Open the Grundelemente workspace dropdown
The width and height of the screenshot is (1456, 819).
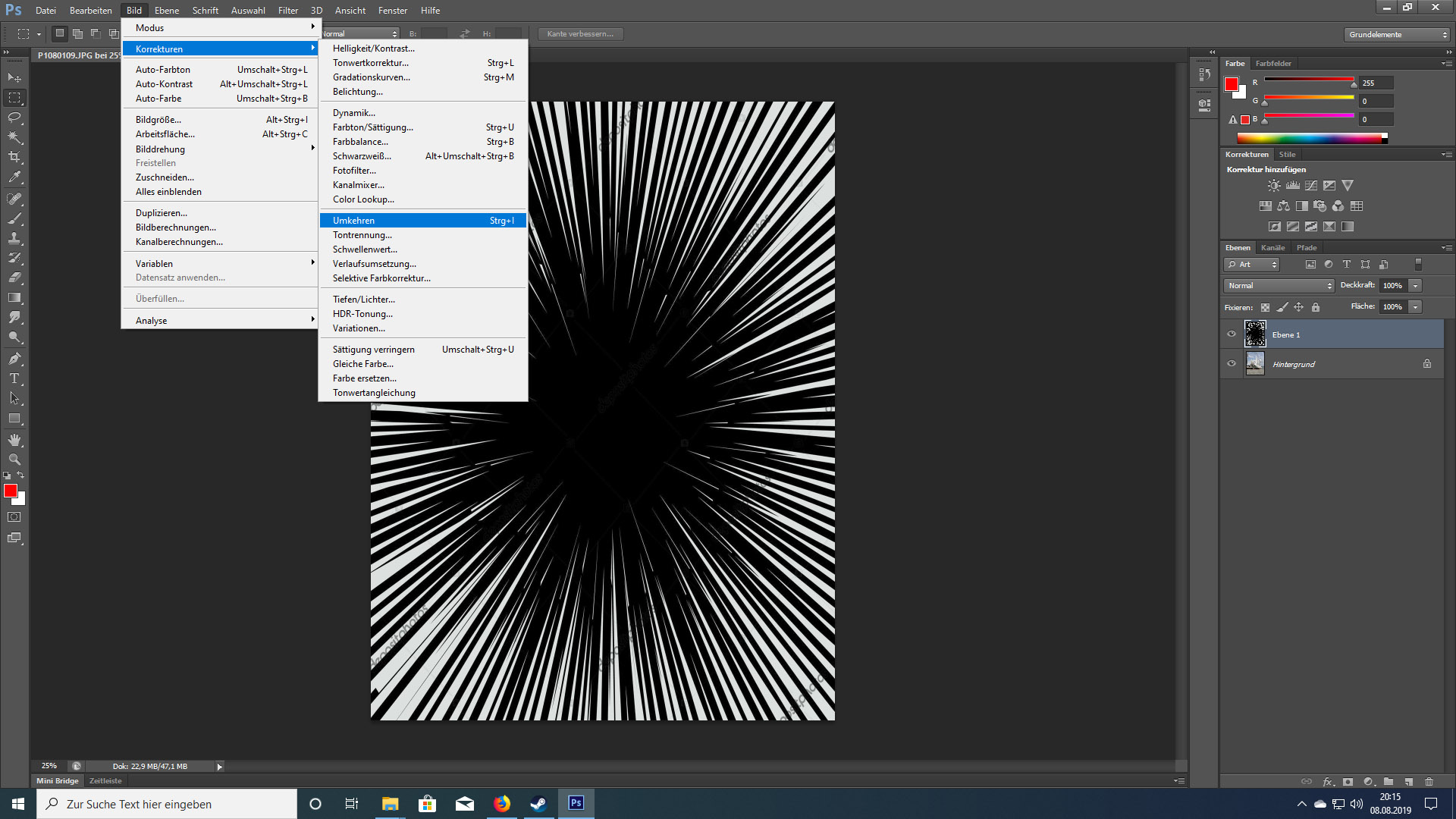(1398, 34)
